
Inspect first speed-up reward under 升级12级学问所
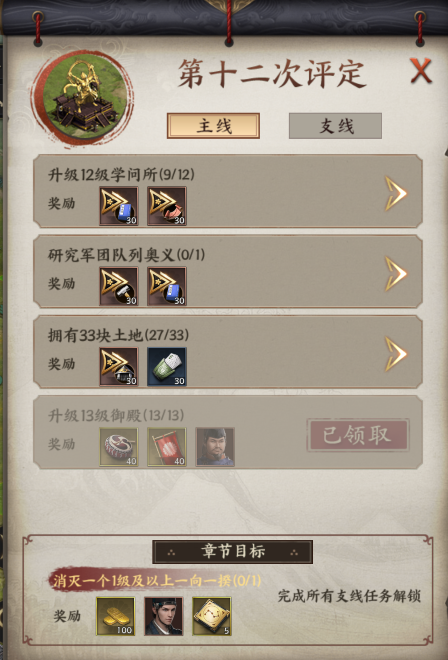click(119, 206)
